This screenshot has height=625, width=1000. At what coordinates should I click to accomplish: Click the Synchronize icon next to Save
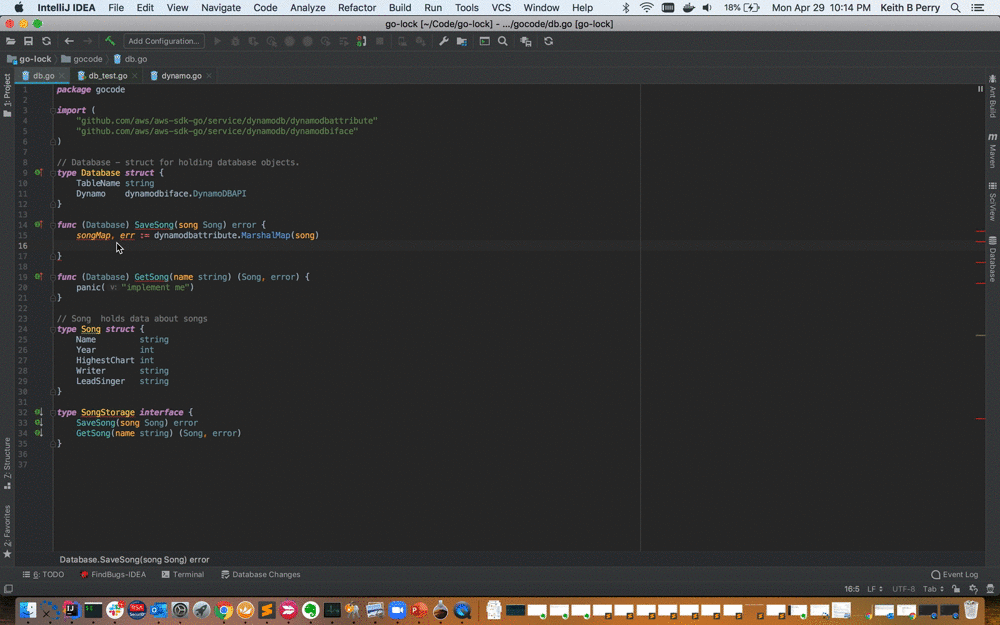click(46, 41)
